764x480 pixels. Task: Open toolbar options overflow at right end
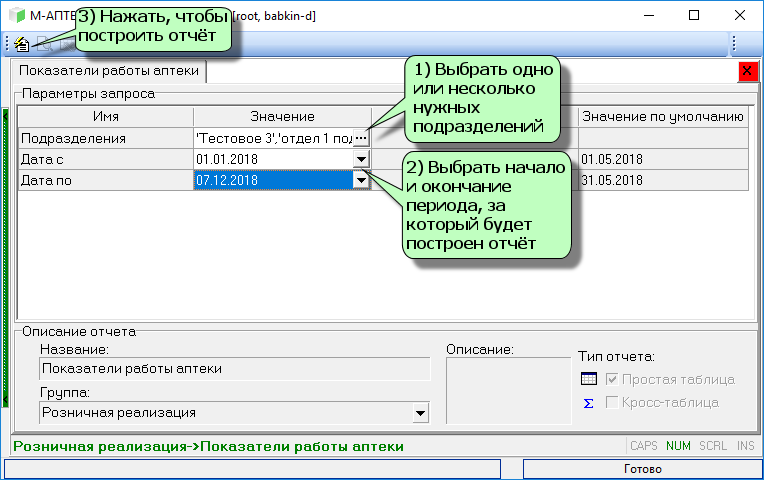tap(734, 44)
